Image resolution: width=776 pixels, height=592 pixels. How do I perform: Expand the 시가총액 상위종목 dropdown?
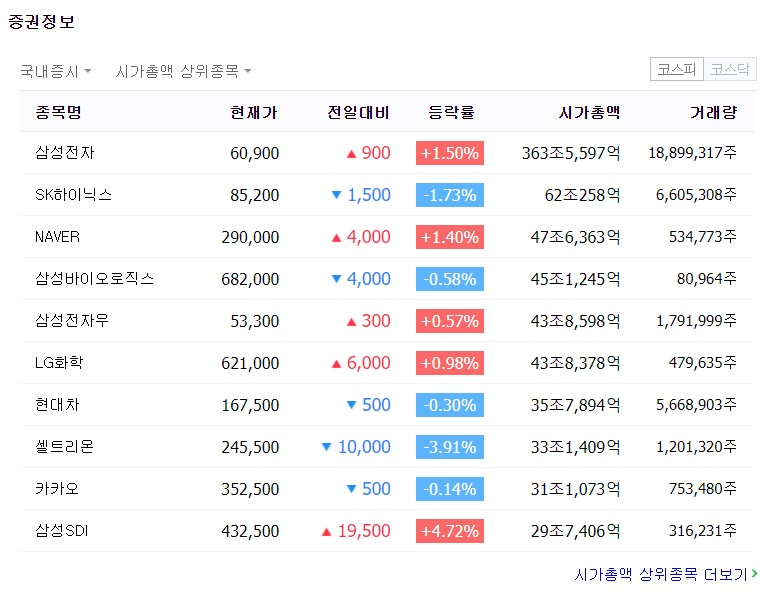point(183,71)
